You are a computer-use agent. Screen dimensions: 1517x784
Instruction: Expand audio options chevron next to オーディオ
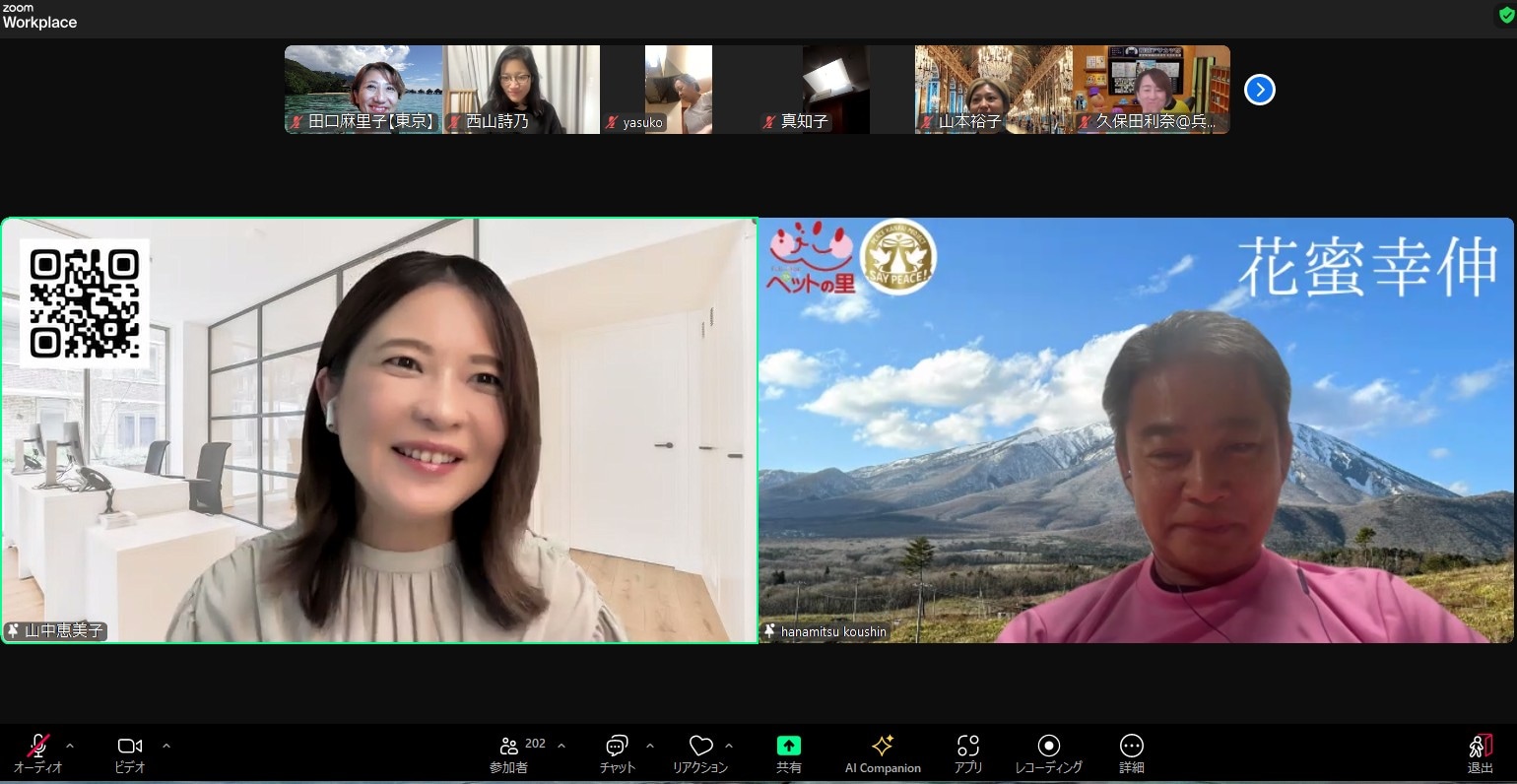tap(70, 746)
